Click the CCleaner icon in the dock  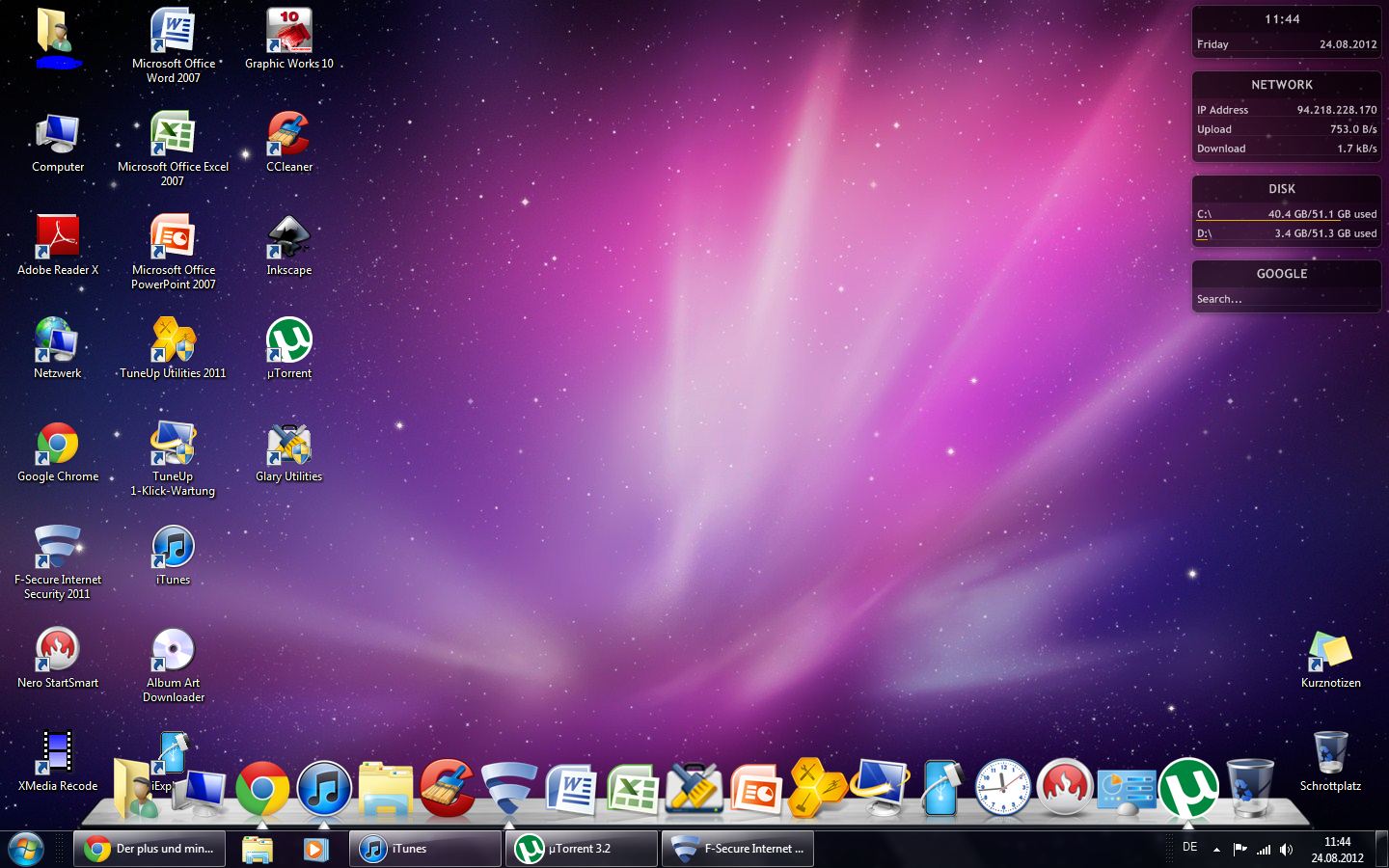click(x=448, y=788)
